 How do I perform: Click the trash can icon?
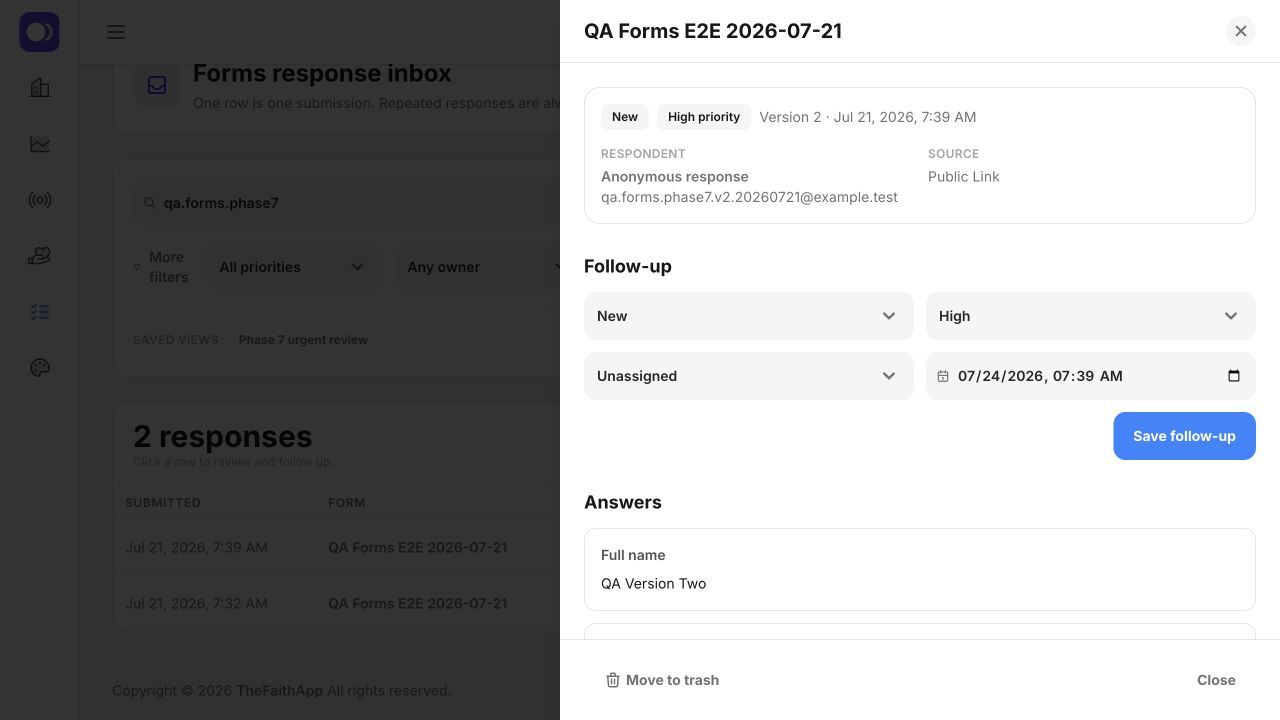click(x=613, y=680)
